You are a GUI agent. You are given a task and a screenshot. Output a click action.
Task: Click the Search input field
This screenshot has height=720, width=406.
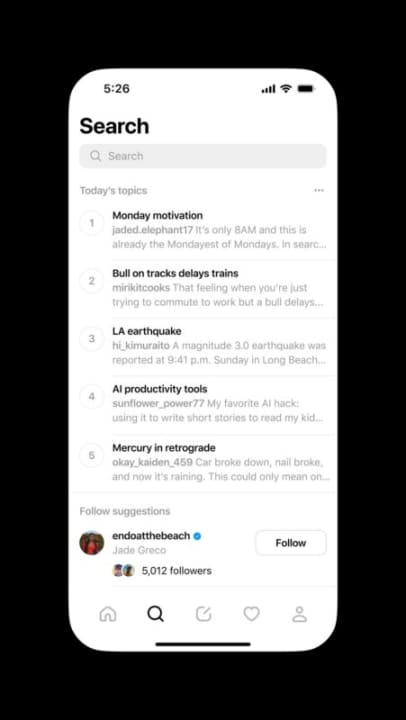tap(203, 156)
